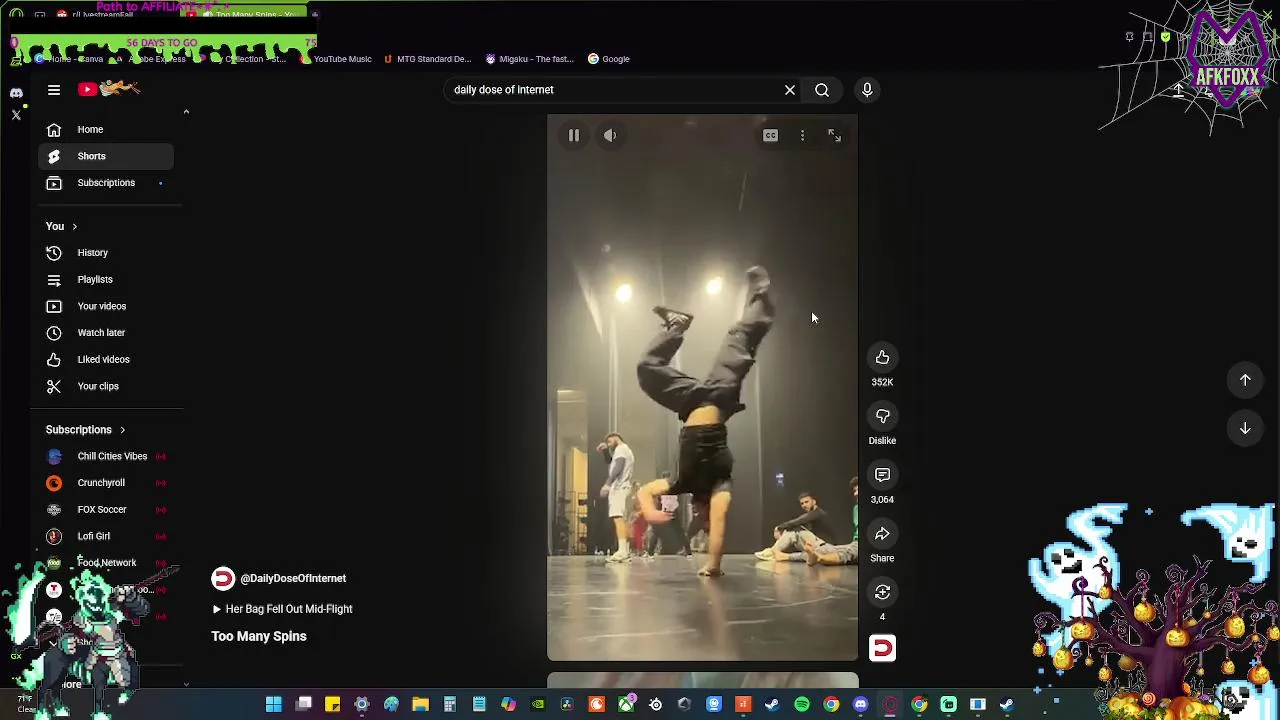Viewport: 1280px width, 720px height.
Task: Open Lofi Girl channel
Action: (106, 536)
